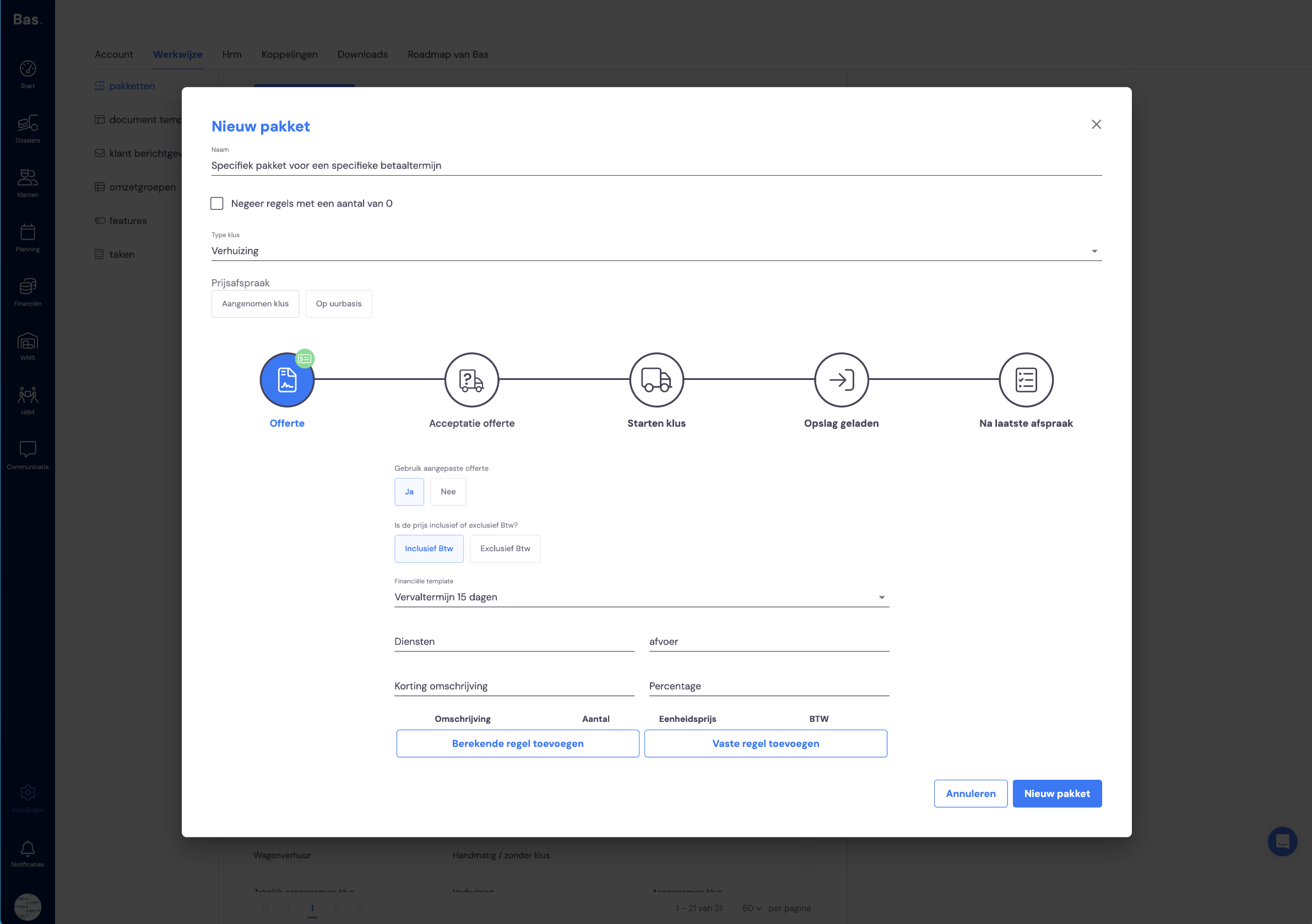Switch to the Hrm tab

pos(231,55)
